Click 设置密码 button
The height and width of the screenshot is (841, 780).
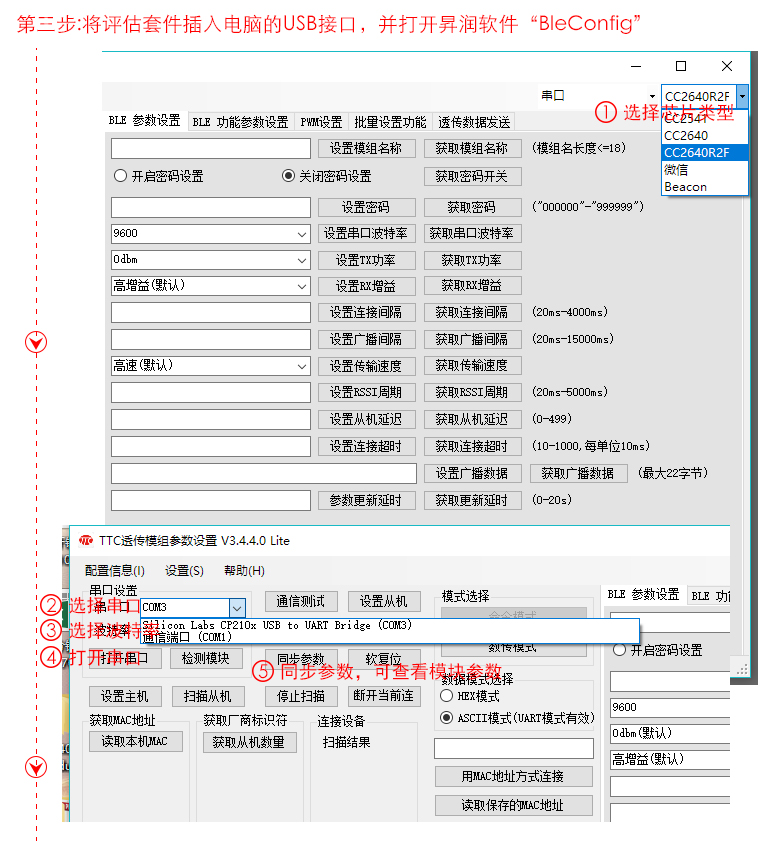366,208
